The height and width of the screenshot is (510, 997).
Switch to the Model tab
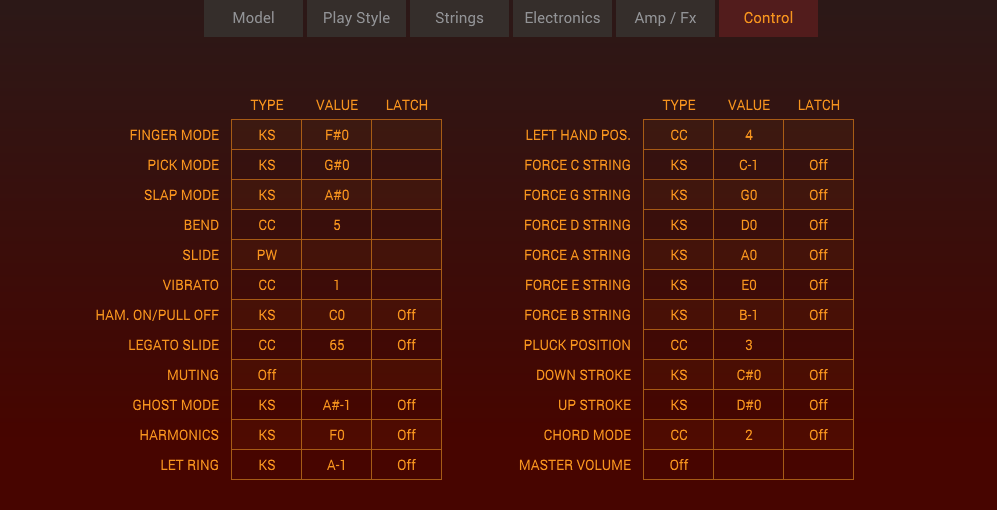(253, 18)
